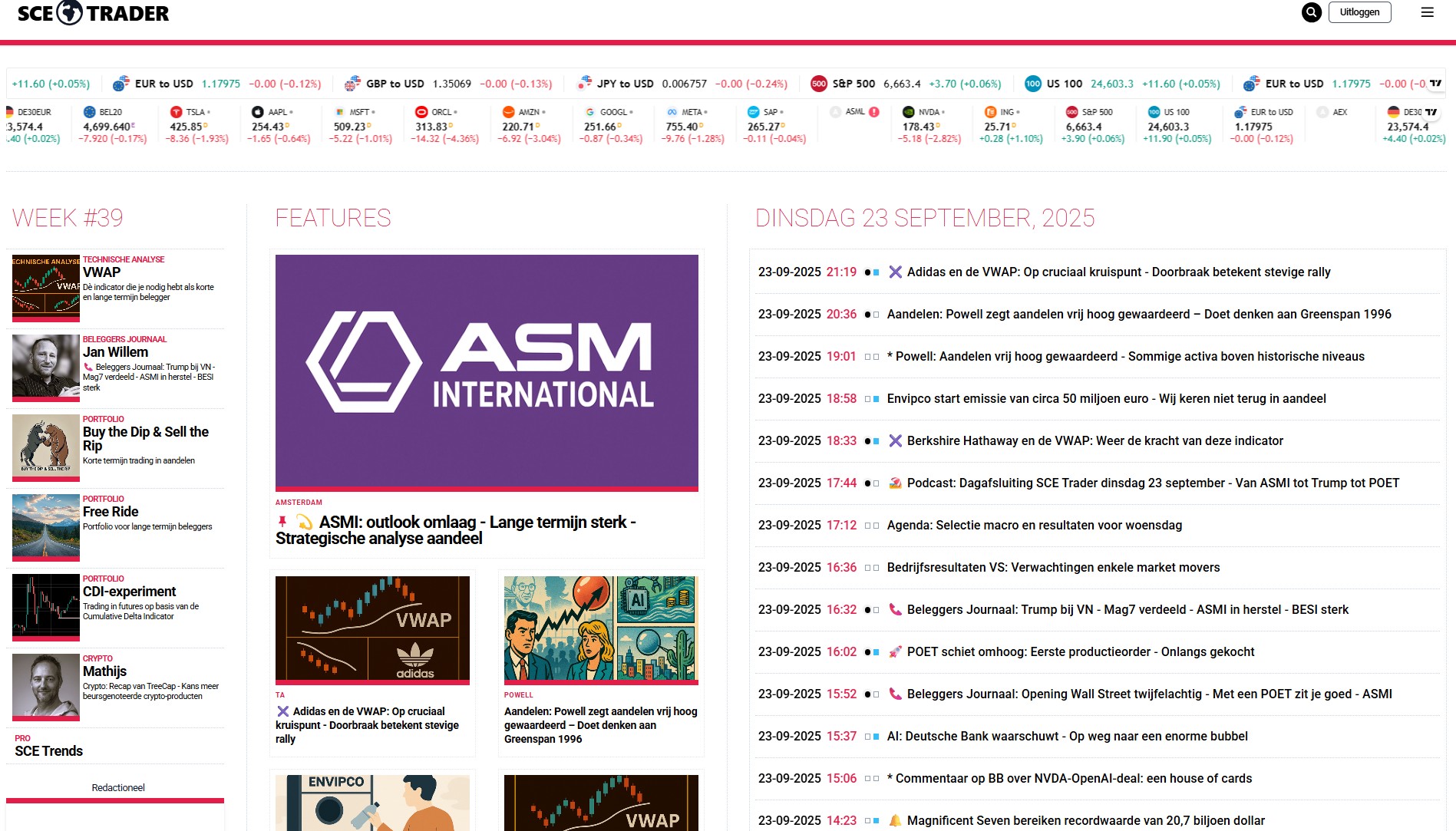This screenshot has width=1456, height=831.
Task: Open the Commentaar NVDA-OpenAI house of cards headline
Action: point(1069,778)
